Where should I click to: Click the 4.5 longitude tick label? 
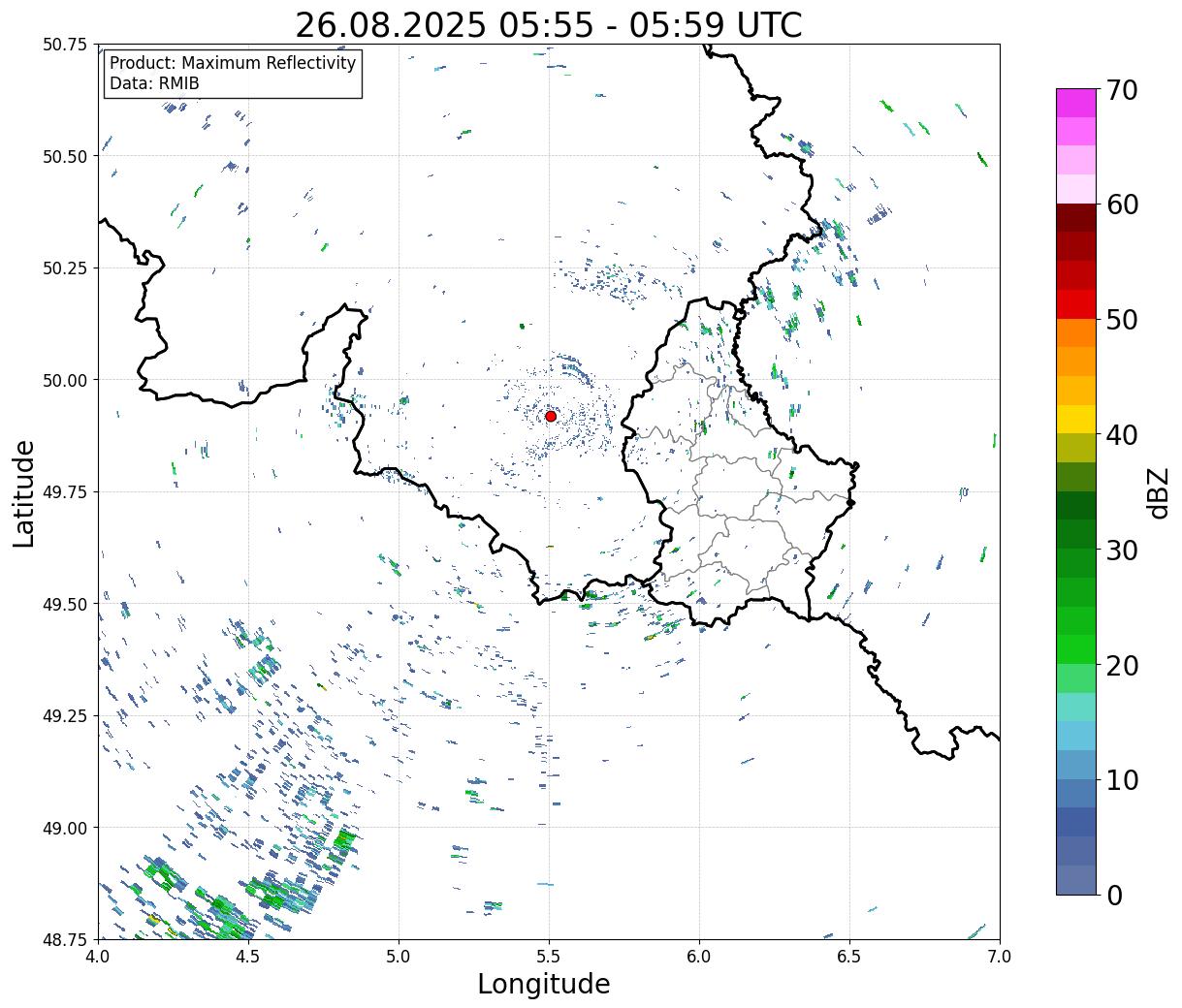point(248,957)
